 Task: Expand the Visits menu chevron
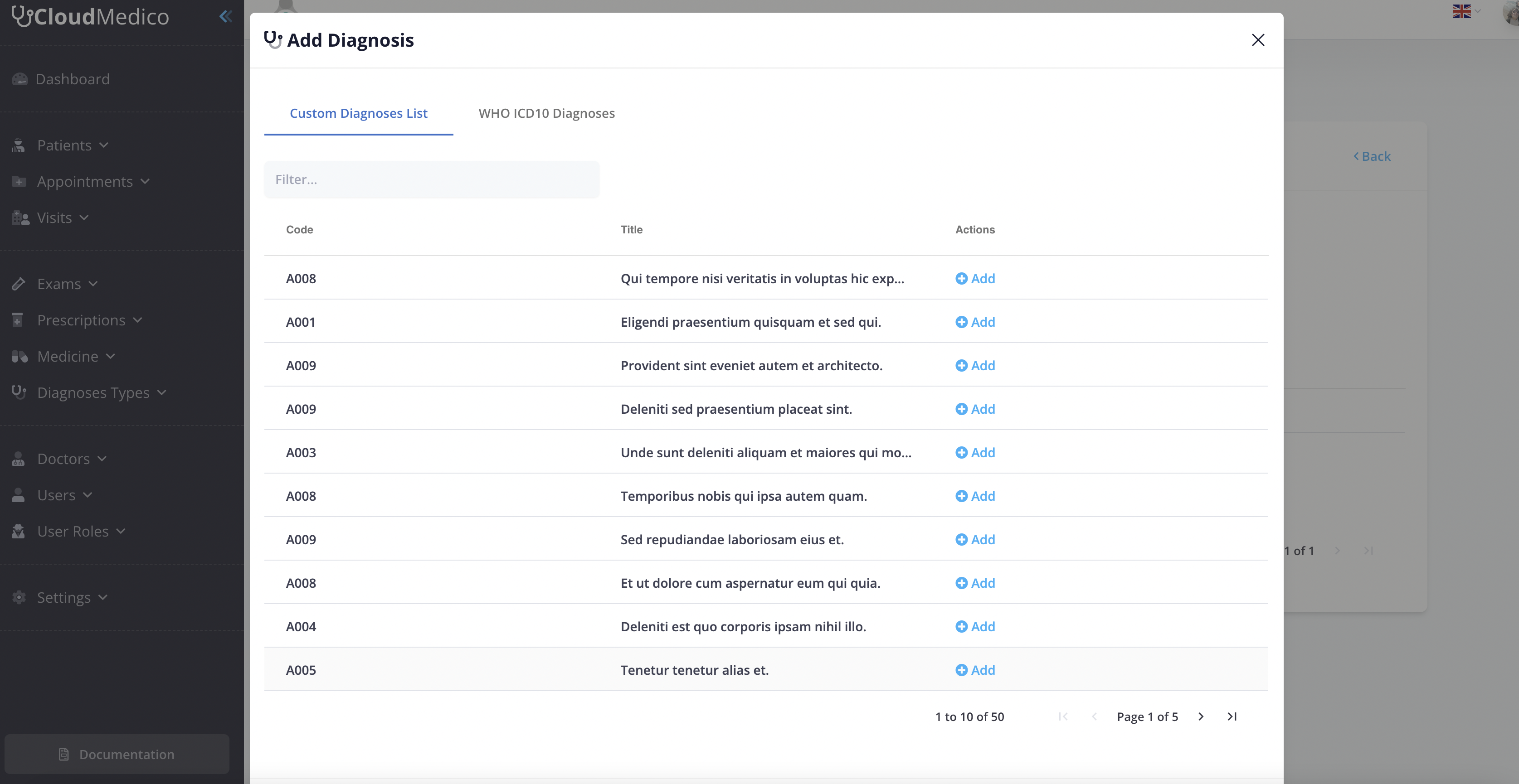(x=84, y=218)
